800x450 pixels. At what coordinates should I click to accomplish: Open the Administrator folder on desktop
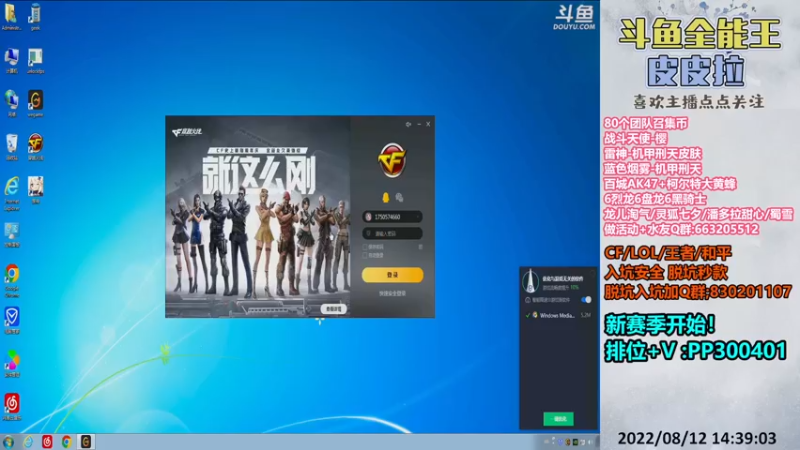point(11,16)
